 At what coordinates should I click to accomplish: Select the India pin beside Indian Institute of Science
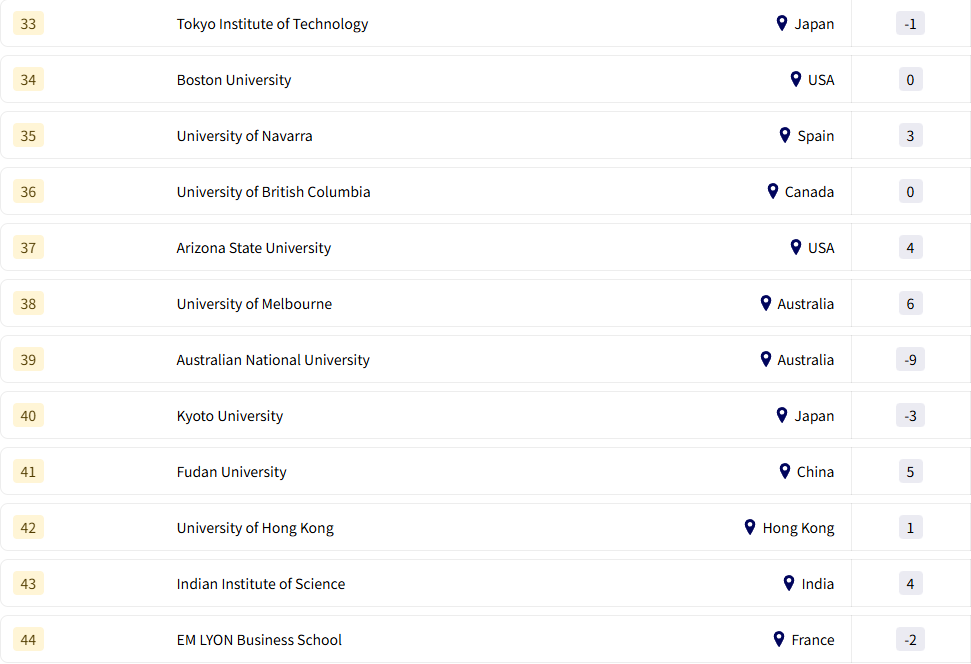point(787,583)
